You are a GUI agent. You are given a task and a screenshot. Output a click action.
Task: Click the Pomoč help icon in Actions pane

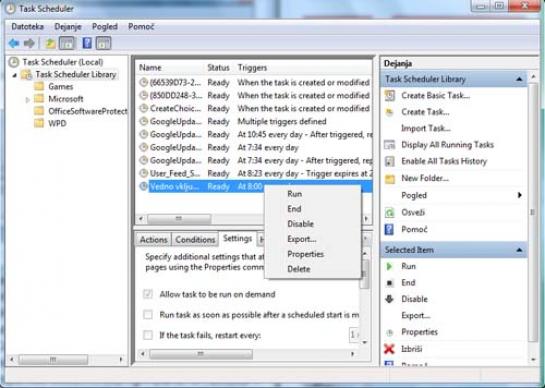tap(389, 229)
